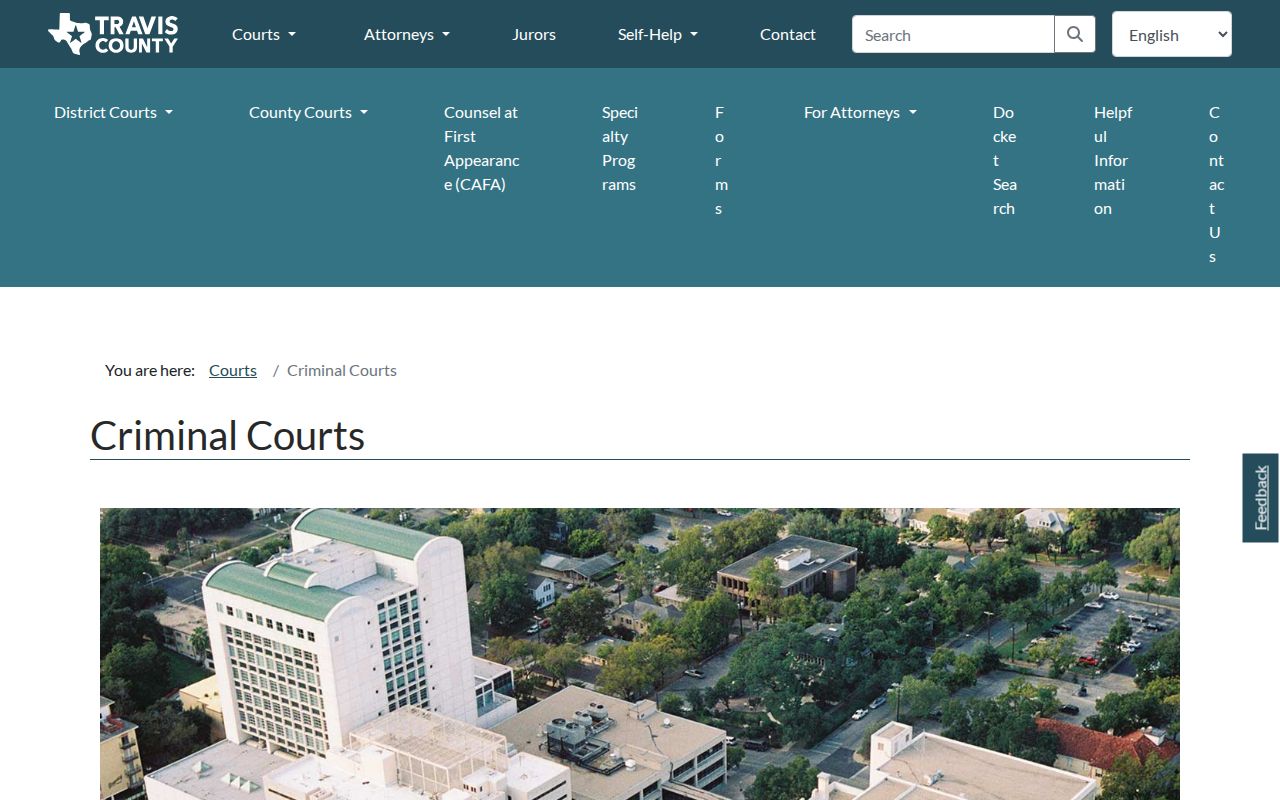Click the Criminal Courts breadcrumb text

tap(342, 370)
